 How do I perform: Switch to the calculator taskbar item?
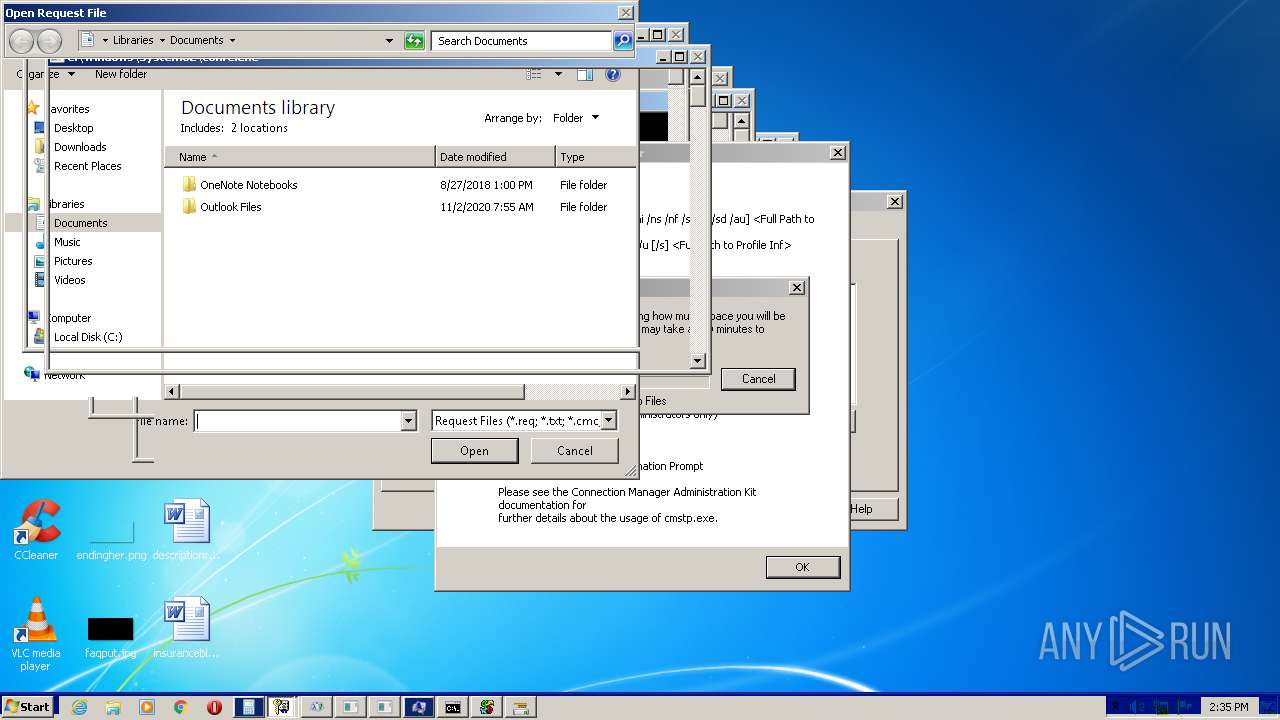click(x=248, y=707)
